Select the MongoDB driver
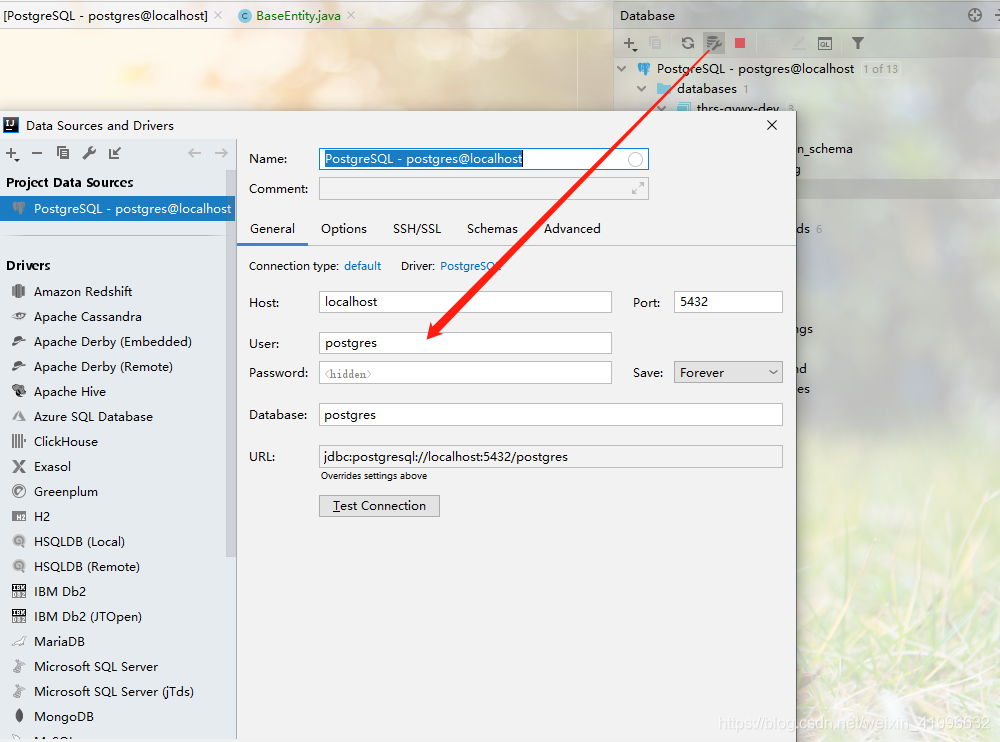1000x742 pixels. click(x=74, y=716)
